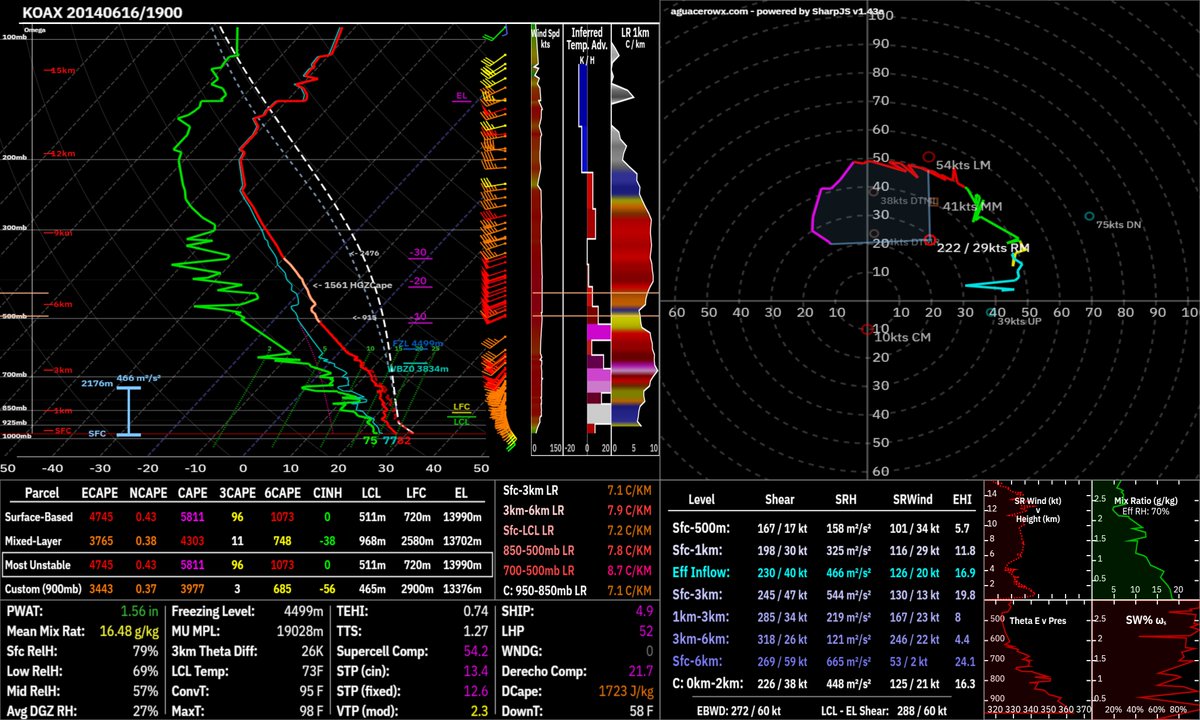Click the 2176m effective inflow height label
The height and width of the screenshot is (720, 1200).
coord(96,383)
